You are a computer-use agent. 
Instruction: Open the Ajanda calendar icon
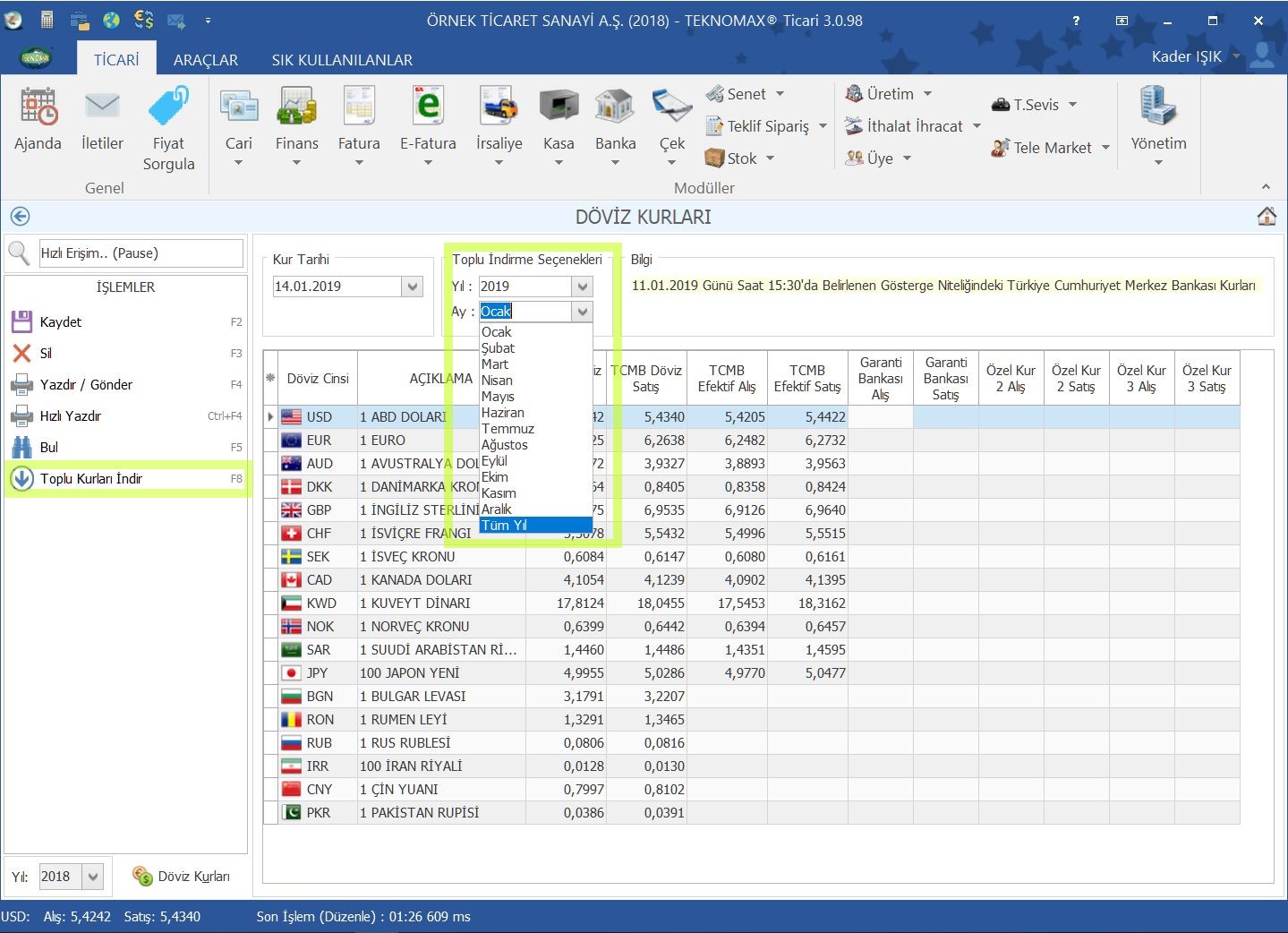(x=38, y=107)
